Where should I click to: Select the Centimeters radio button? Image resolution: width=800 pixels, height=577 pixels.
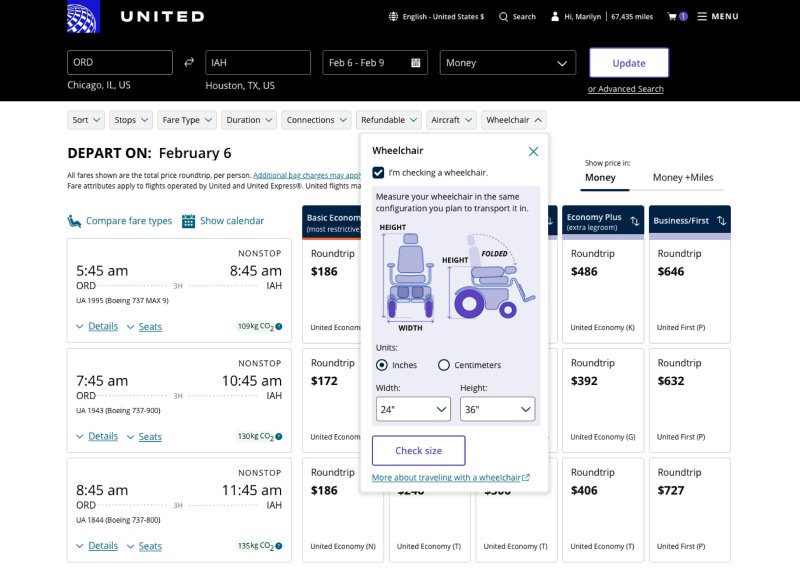[444, 365]
